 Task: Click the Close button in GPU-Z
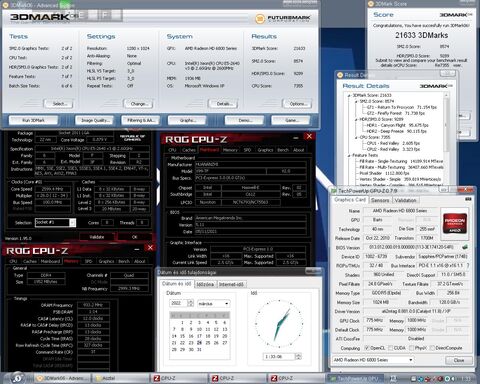coord(459,360)
